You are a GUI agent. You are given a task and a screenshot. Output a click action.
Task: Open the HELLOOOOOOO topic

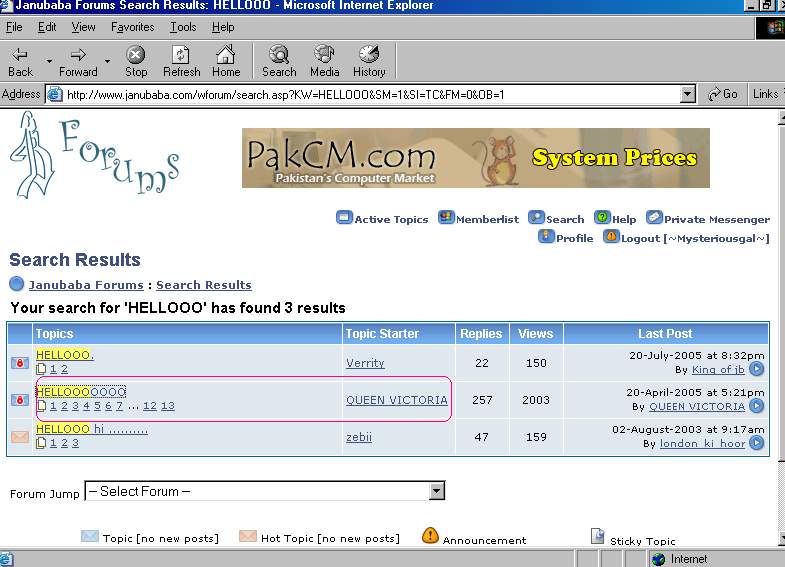(x=81, y=392)
